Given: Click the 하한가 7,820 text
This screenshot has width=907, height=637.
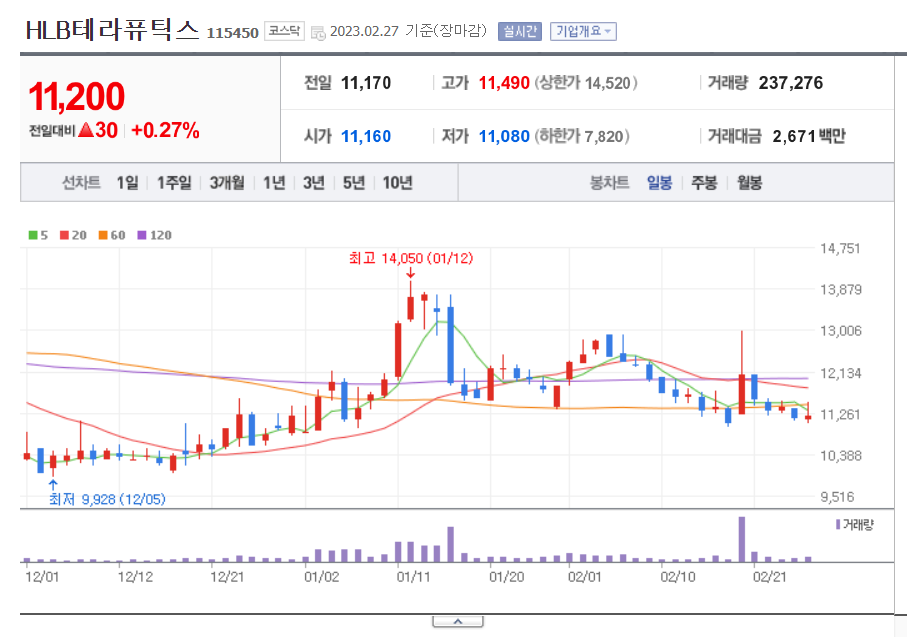Looking at the screenshot, I should tap(581, 136).
